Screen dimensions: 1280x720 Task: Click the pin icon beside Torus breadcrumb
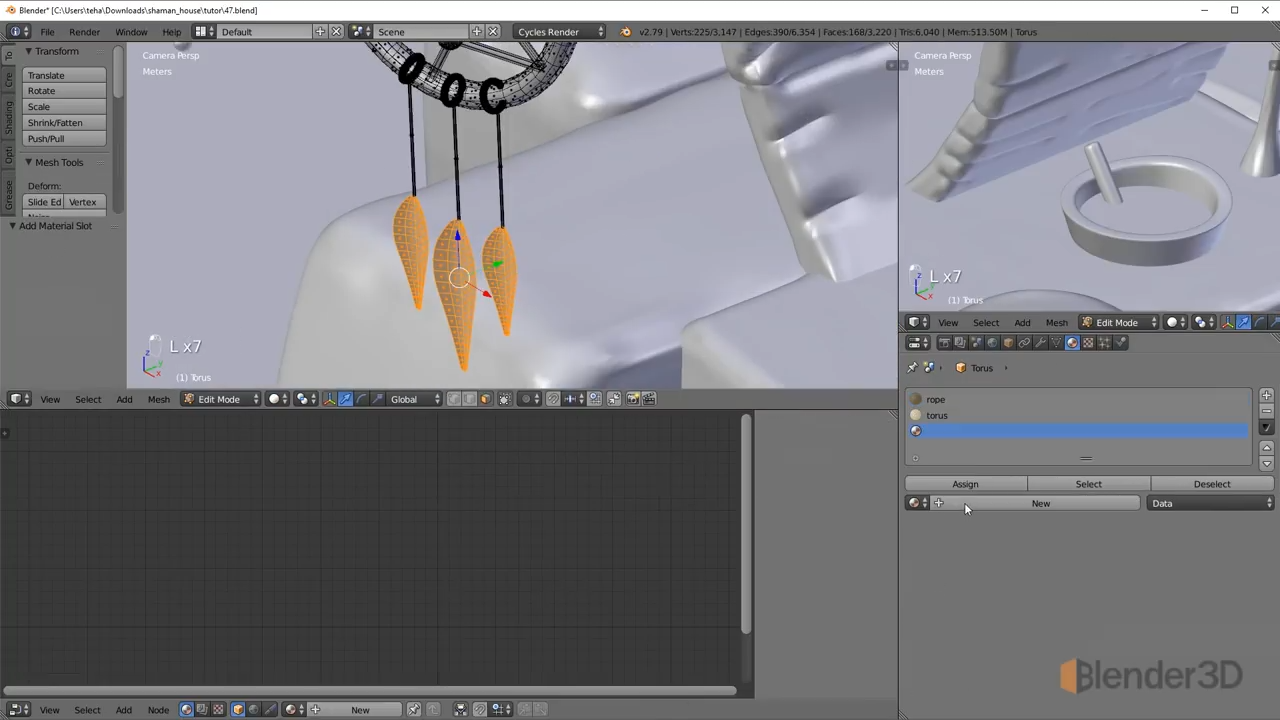click(912, 368)
